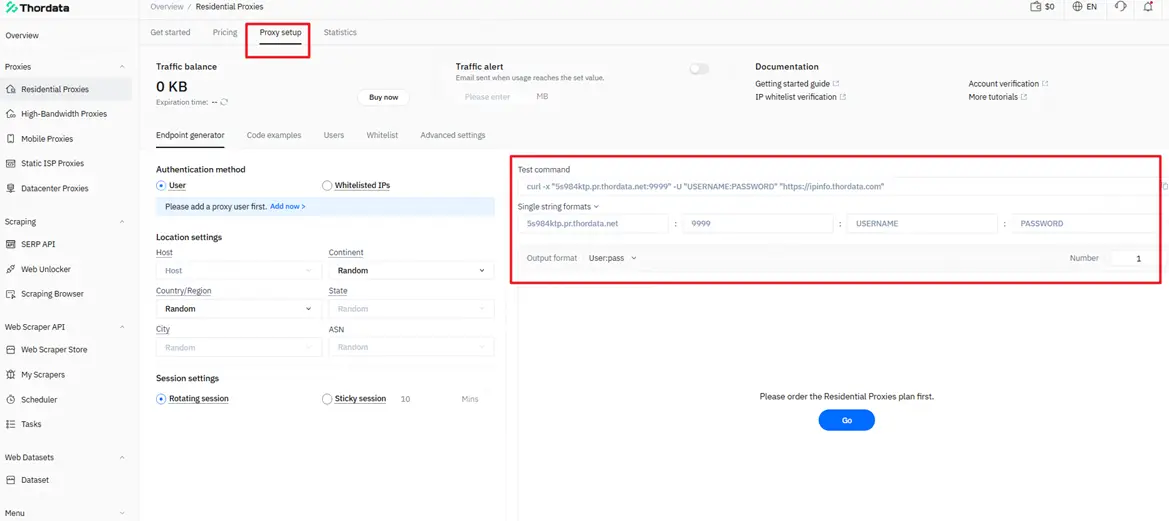The image size is (1169, 521).
Task: Open the Output format User:pass dropdown
Action: pos(612,258)
